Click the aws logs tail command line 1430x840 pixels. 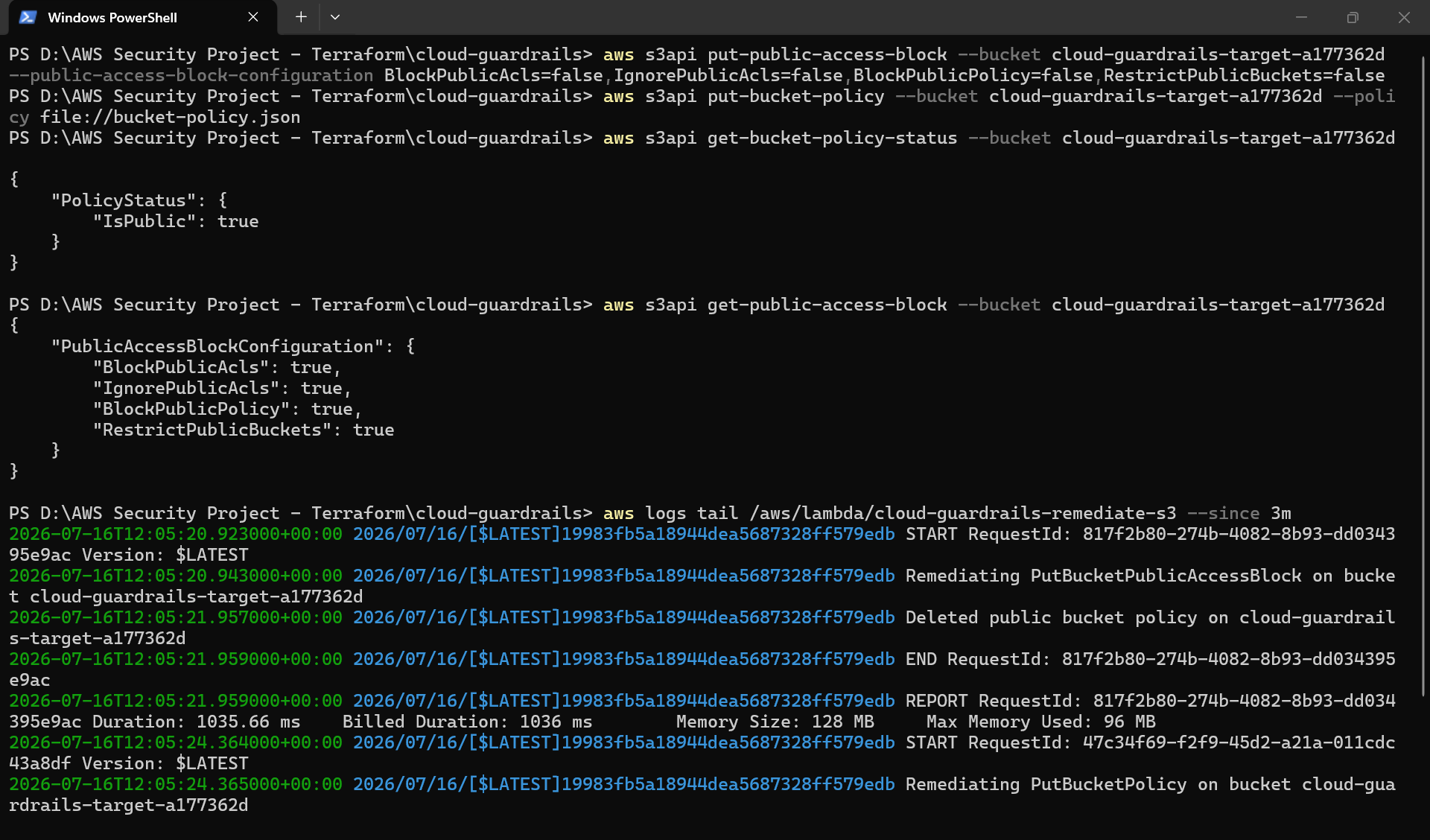click(947, 513)
